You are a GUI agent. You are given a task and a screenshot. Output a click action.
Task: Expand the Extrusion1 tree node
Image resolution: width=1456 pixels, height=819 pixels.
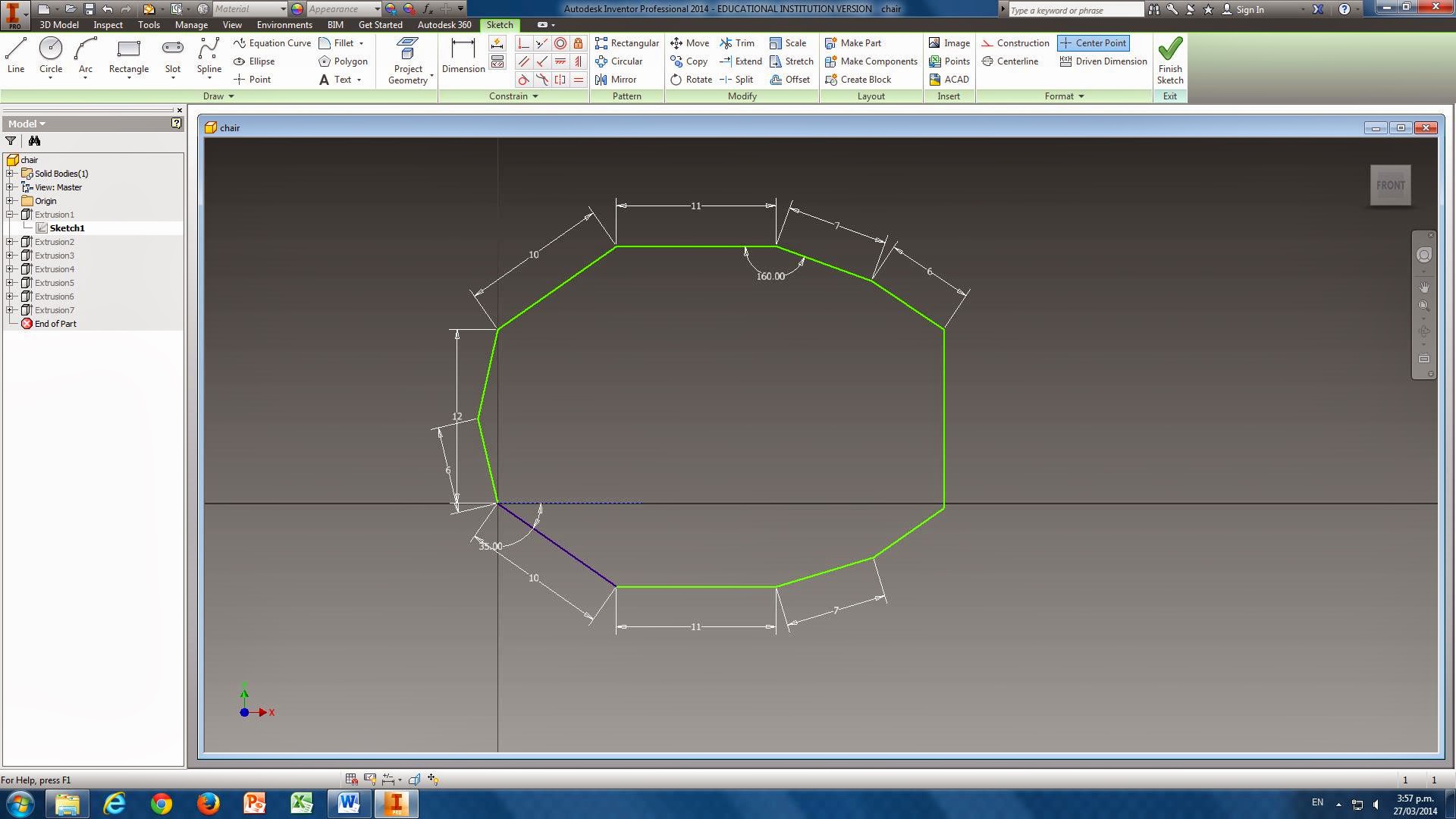click(x=10, y=215)
